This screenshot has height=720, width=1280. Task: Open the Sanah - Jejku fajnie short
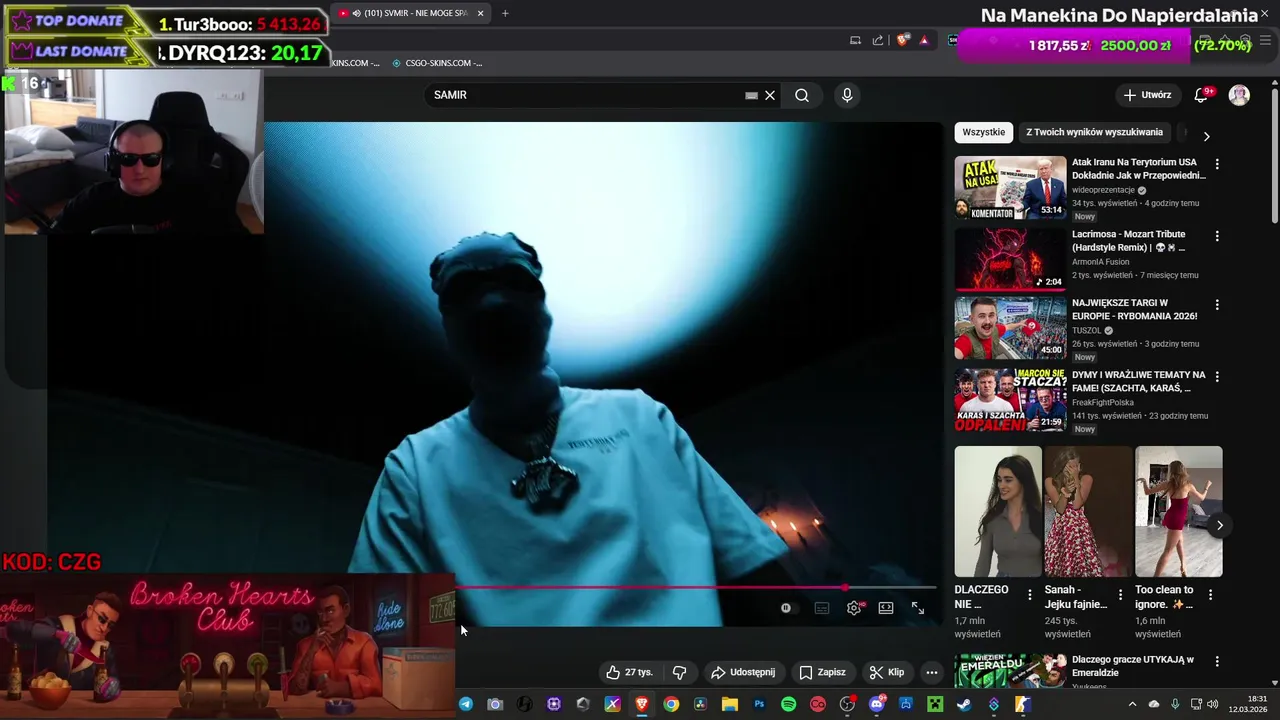1088,511
